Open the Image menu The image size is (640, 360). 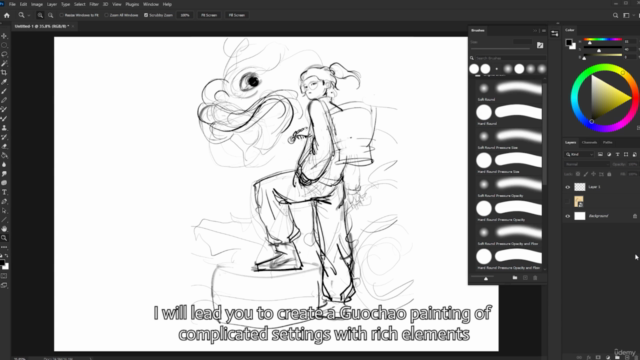click(37, 4)
